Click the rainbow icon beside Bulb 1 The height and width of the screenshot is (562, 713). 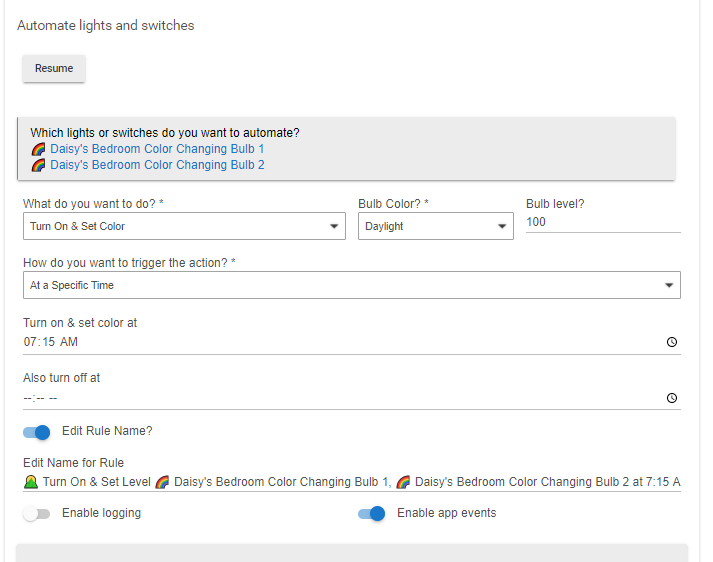(38, 149)
